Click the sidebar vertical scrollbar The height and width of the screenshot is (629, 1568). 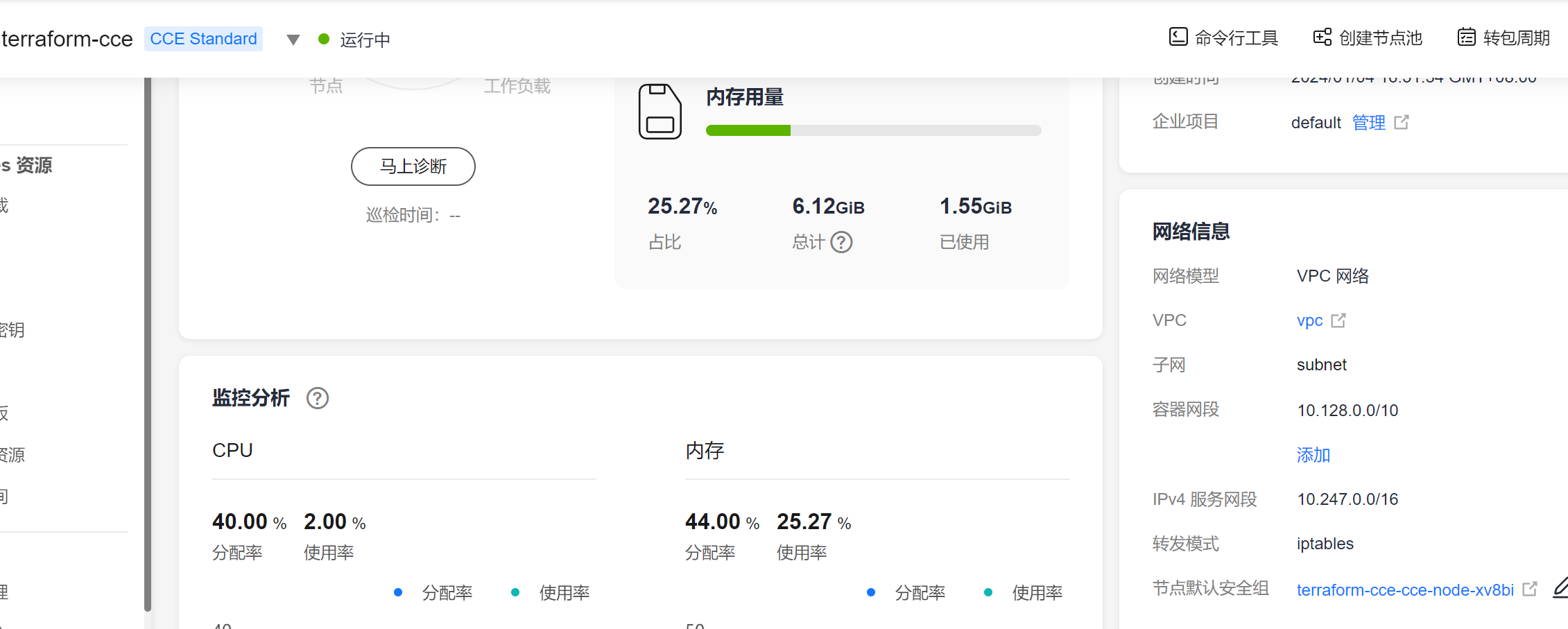pos(148,347)
